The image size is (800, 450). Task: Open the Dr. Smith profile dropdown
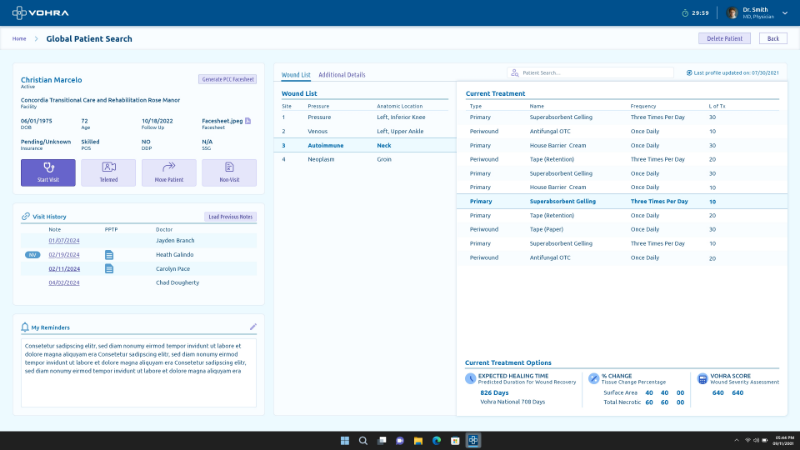[x=783, y=13]
